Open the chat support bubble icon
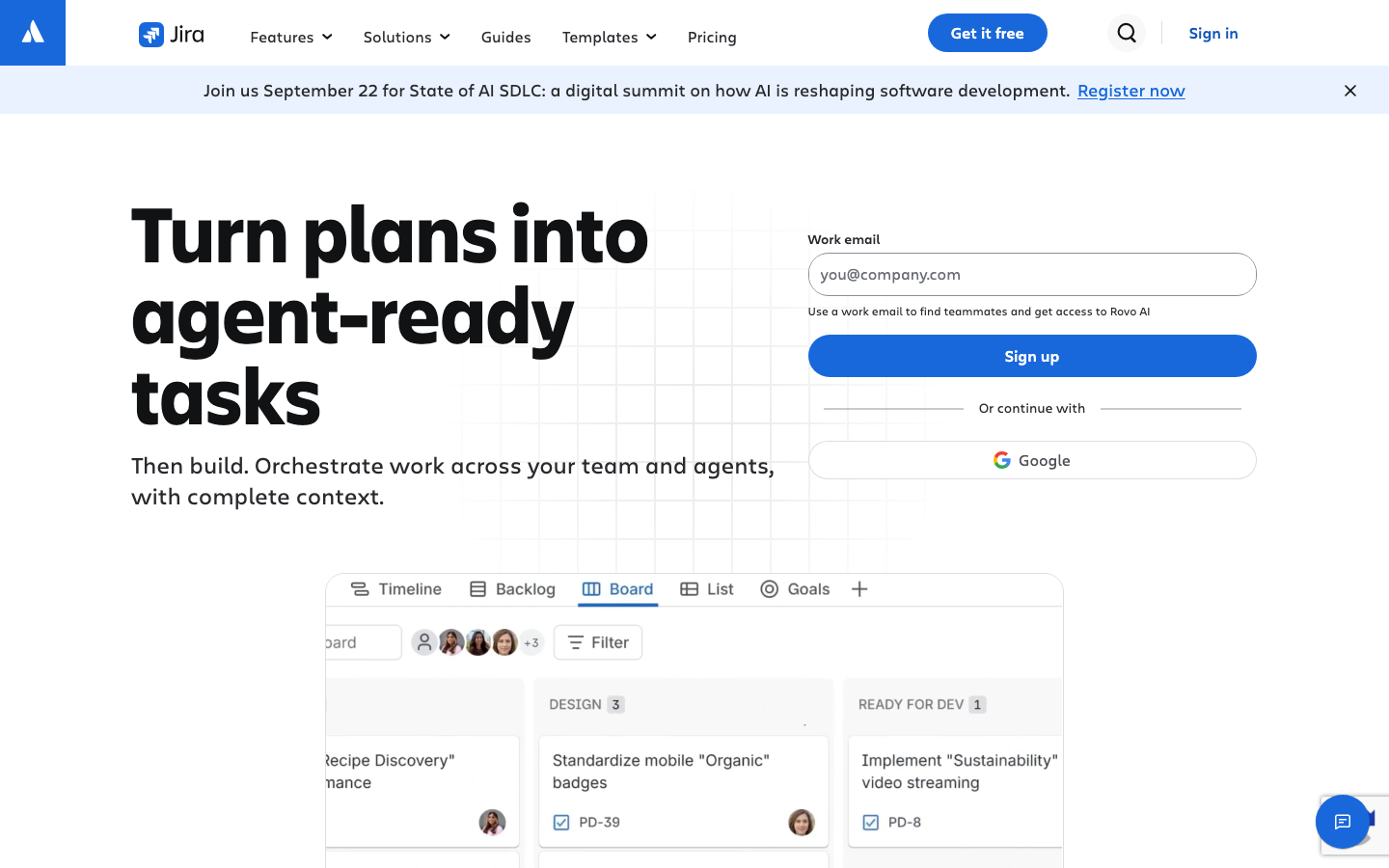Screen dimensions: 1389x868 (x=1342, y=822)
